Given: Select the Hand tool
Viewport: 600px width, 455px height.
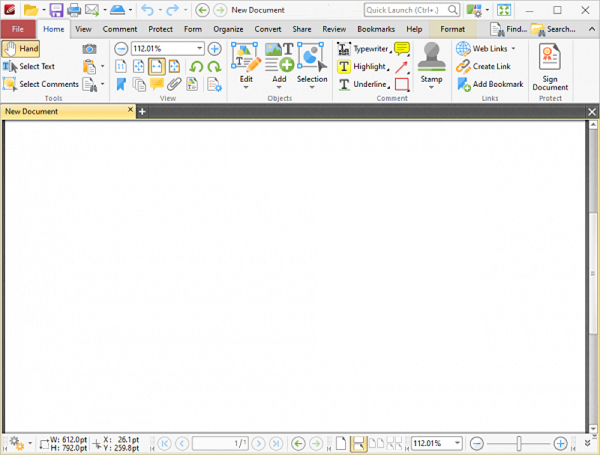Looking at the screenshot, I should click(21, 48).
